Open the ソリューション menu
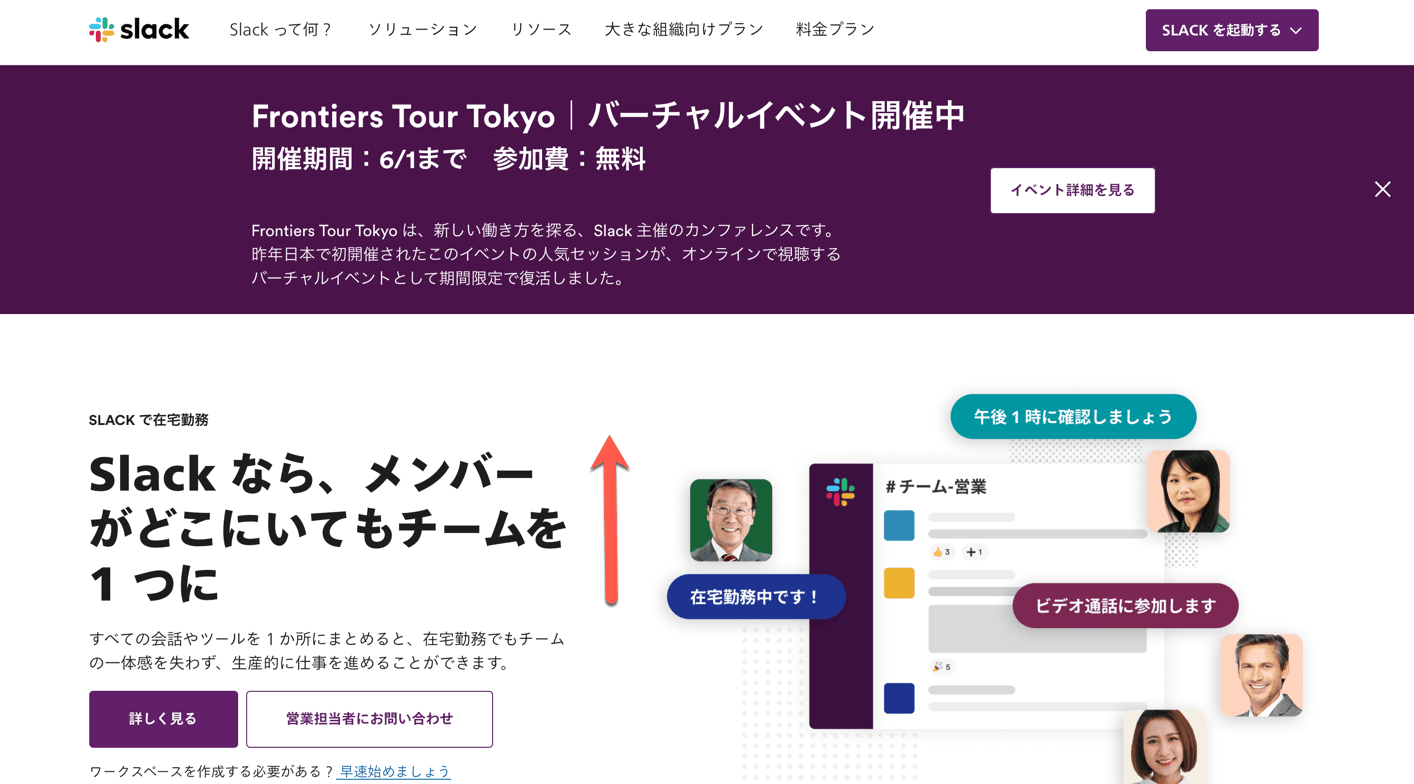The height and width of the screenshot is (784, 1414). [422, 30]
